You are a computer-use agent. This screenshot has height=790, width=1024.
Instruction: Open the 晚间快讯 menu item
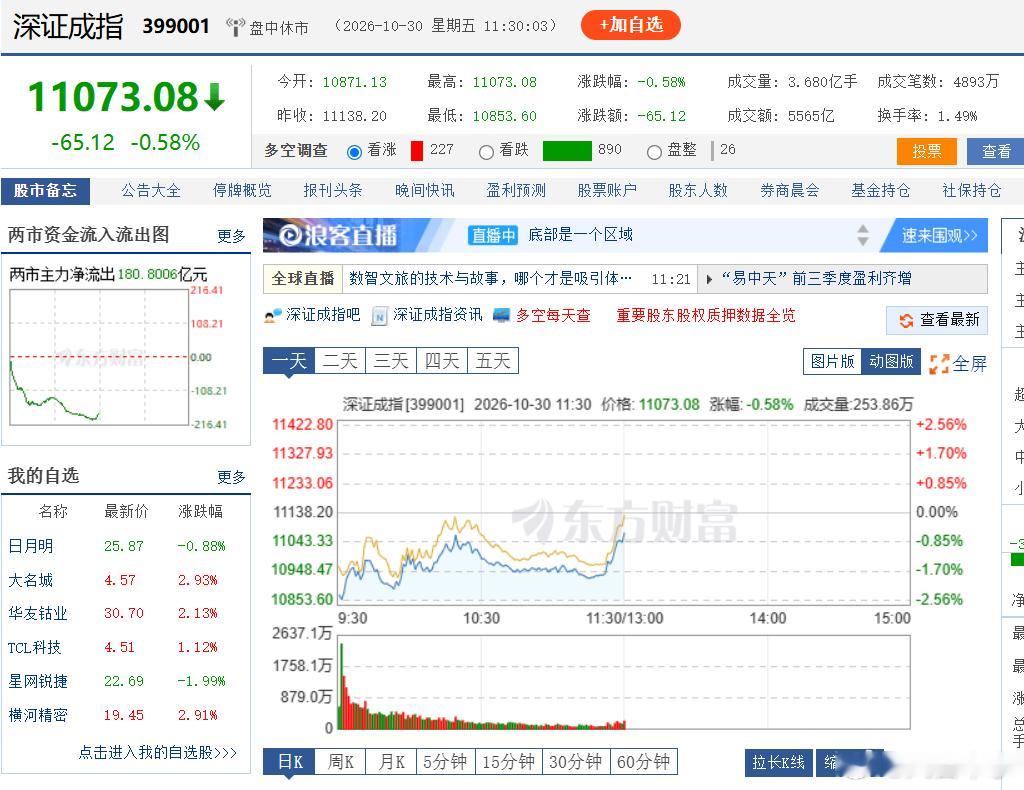(x=424, y=191)
